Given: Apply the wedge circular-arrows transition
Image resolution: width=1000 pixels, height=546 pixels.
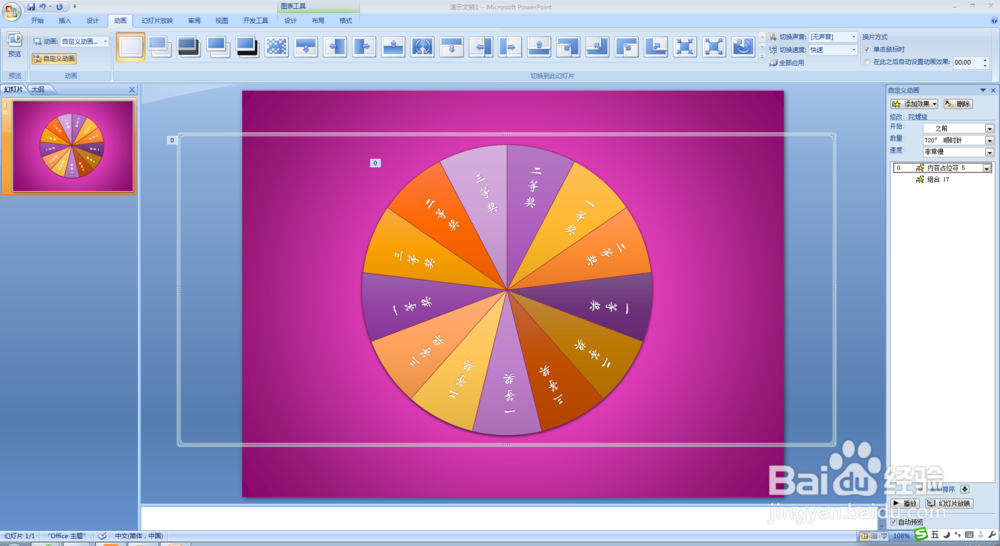Looking at the screenshot, I should [x=422, y=47].
